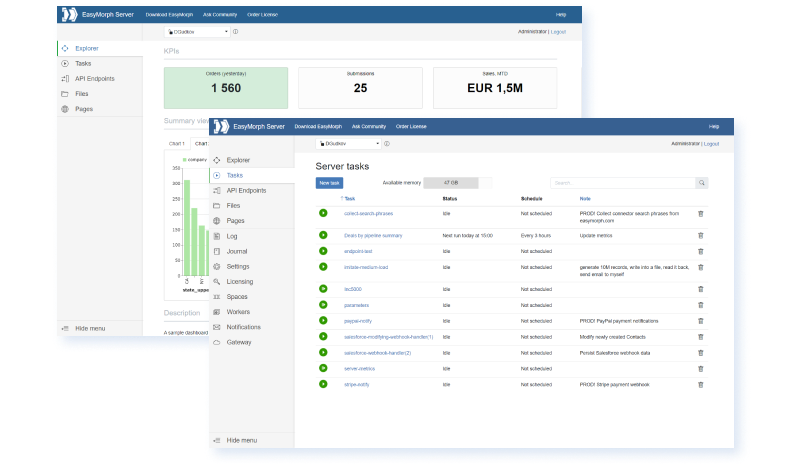The height and width of the screenshot is (466, 792).
Task: Click Help in the front window header
Action: pos(714,127)
